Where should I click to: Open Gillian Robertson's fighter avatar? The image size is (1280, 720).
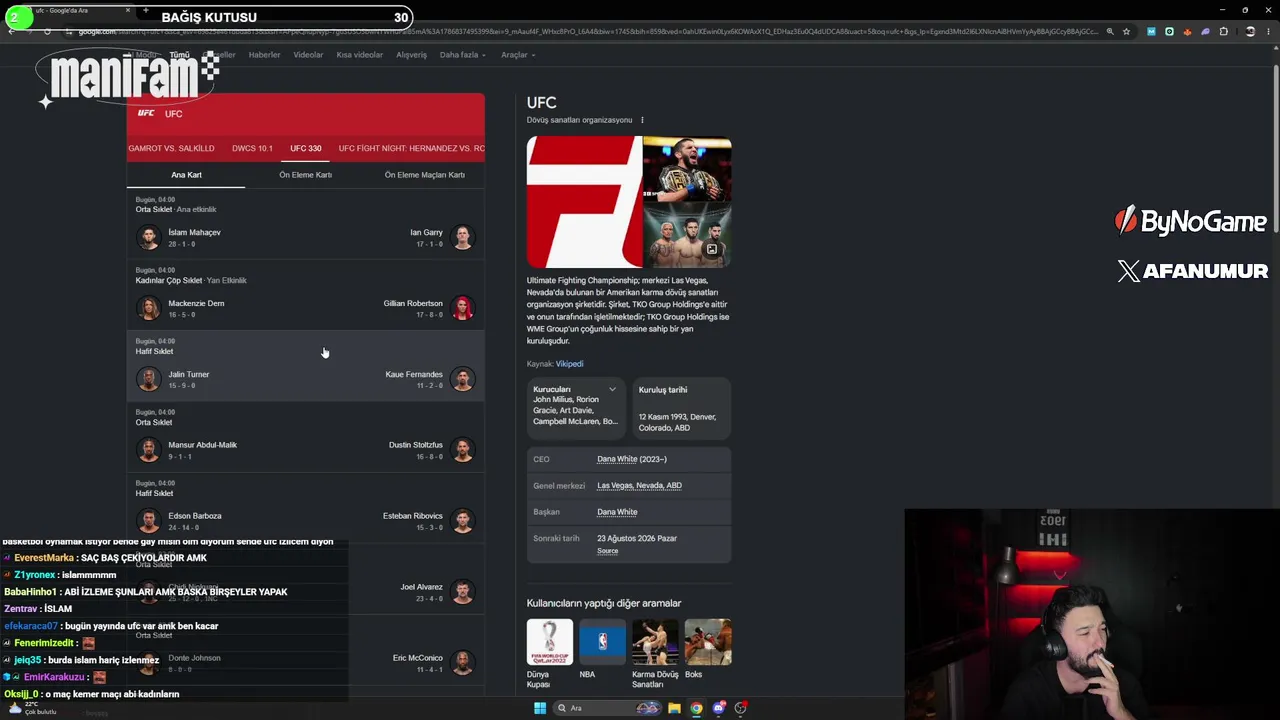tap(462, 308)
